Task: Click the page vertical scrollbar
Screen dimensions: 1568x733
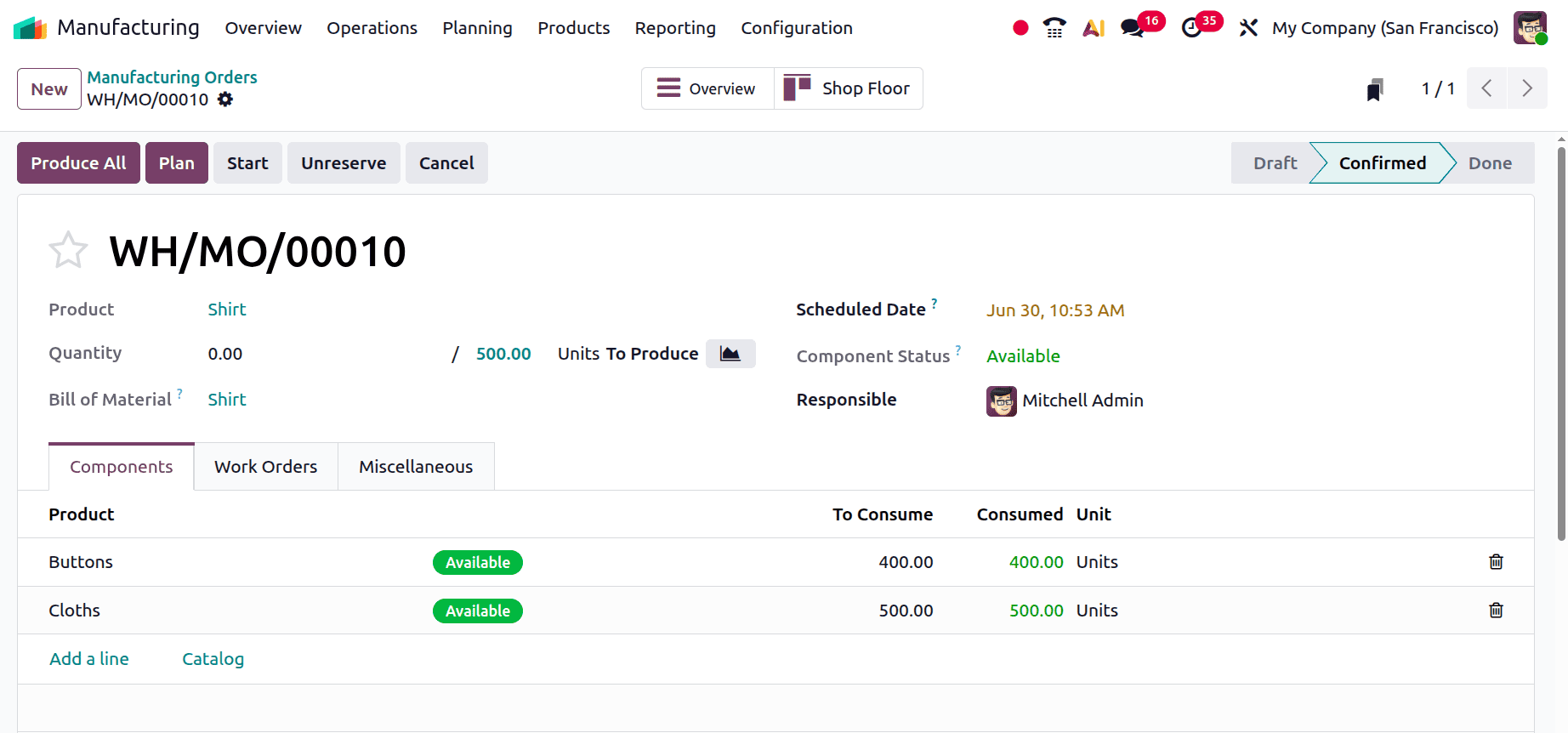Action: point(1561,344)
